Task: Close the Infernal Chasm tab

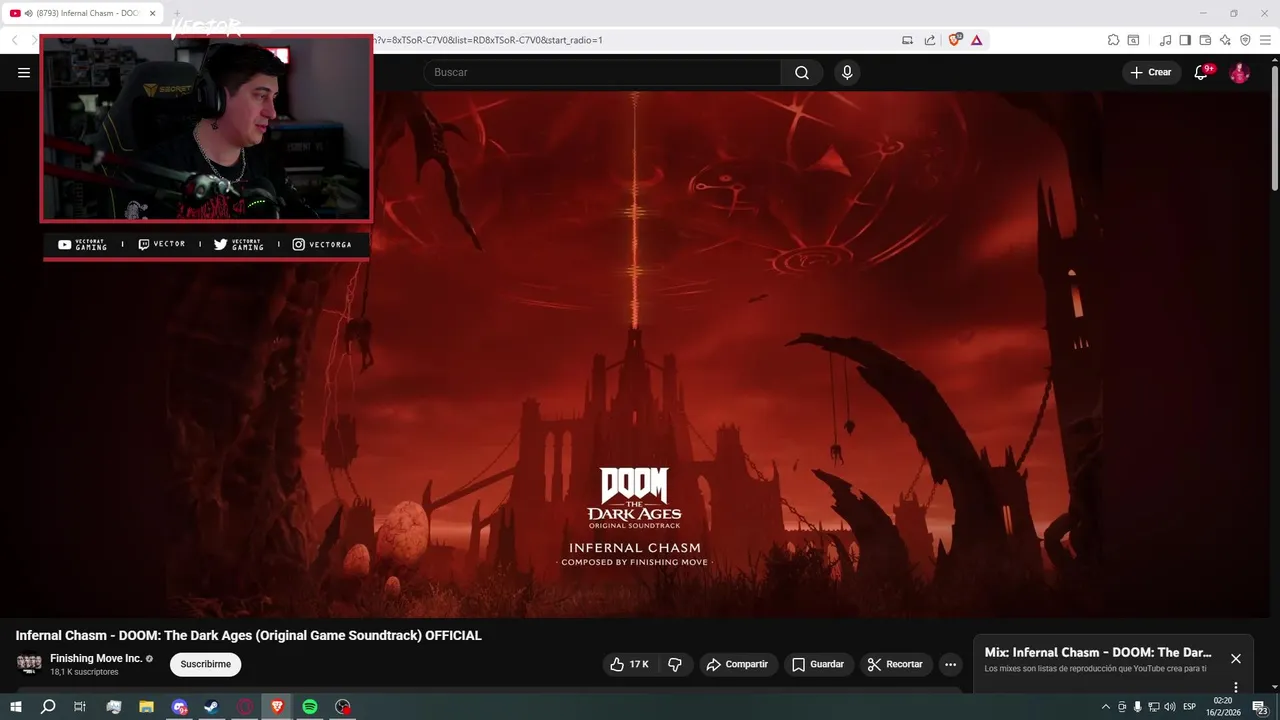Action: click(153, 13)
